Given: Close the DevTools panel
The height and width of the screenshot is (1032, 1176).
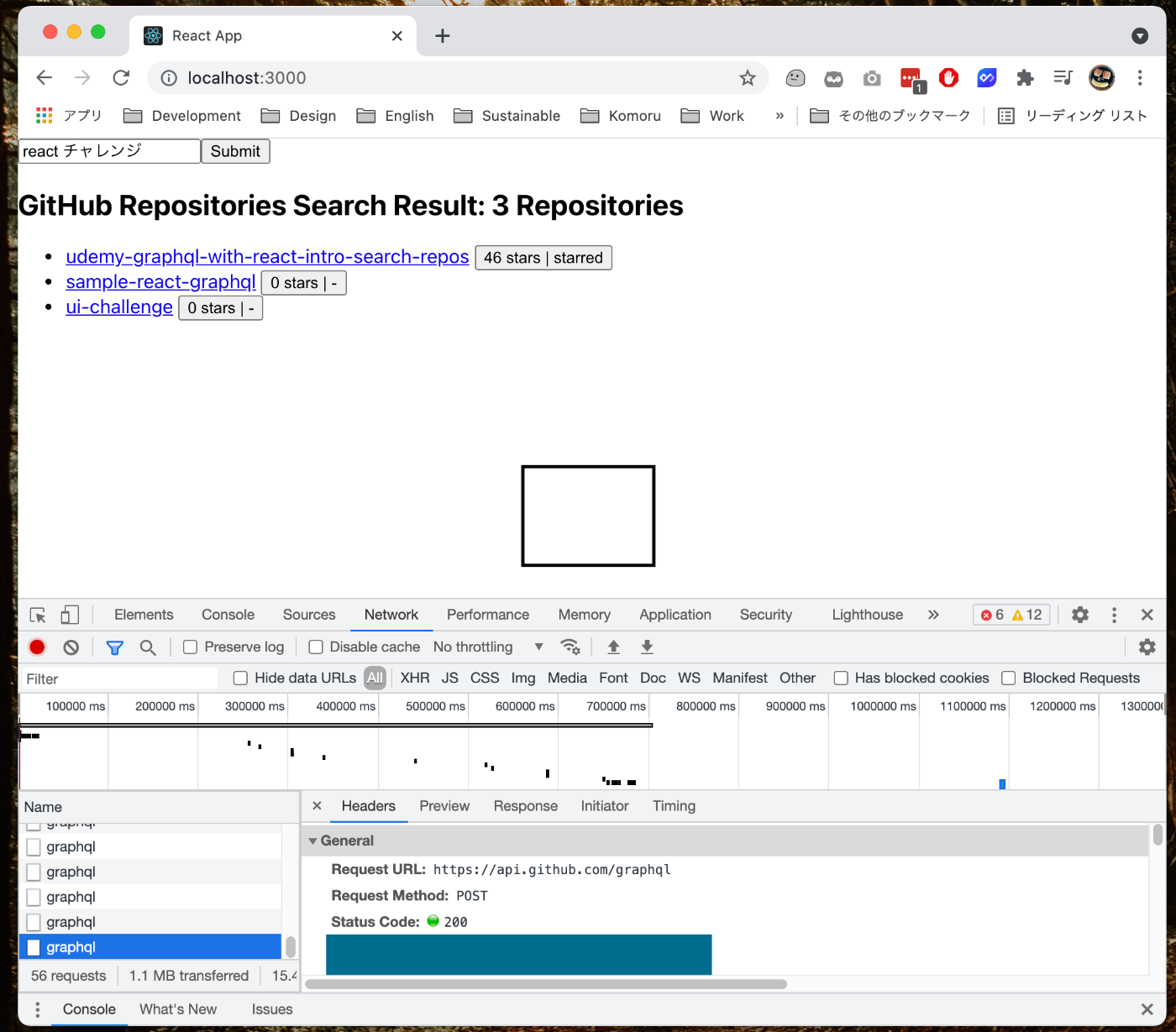Looking at the screenshot, I should pyautogui.click(x=1147, y=615).
